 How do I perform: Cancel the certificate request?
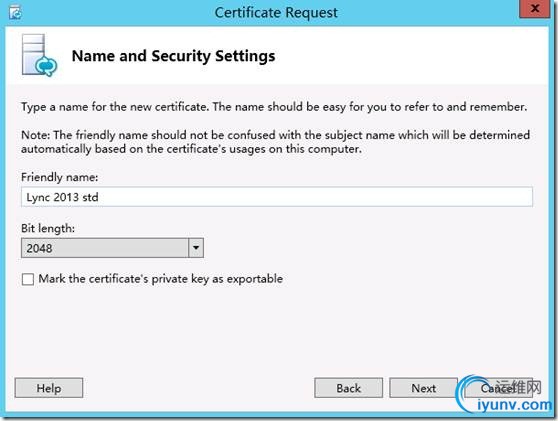click(499, 388)
